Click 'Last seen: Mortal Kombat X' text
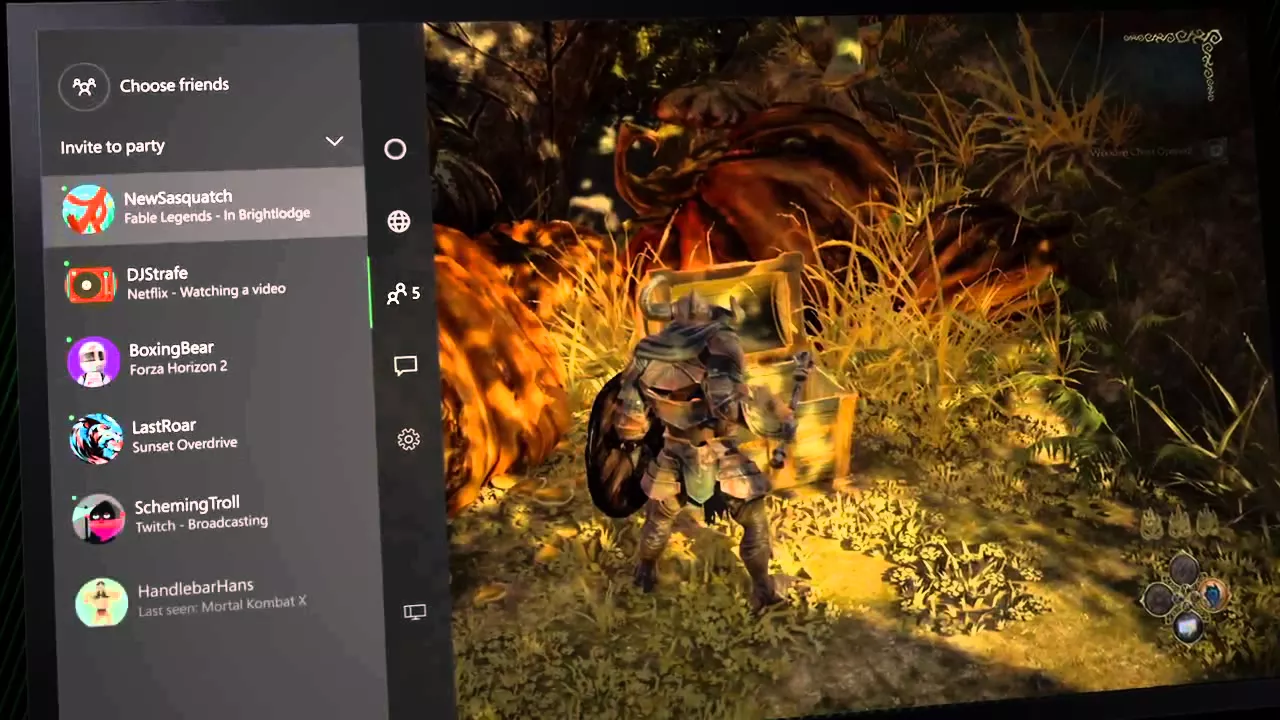 tap(222, 606)
